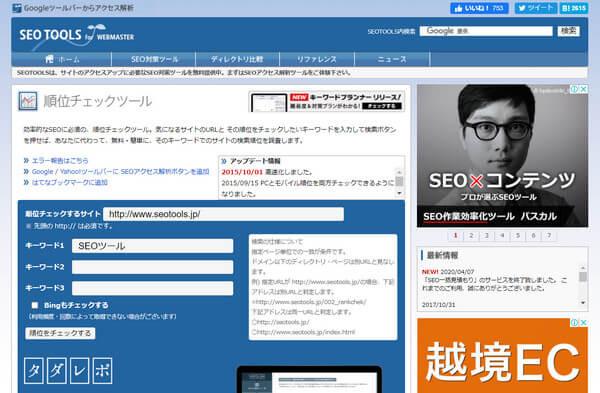Click 順位をチェックする button
Viewport: 600px width, 393px height.
click(60, 333)
